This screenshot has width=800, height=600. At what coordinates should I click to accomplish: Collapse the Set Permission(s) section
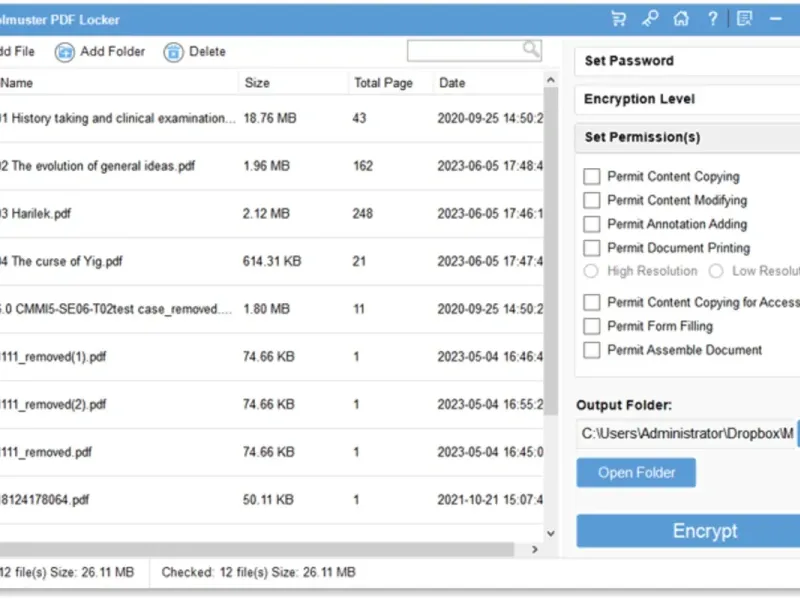(687, 137)
